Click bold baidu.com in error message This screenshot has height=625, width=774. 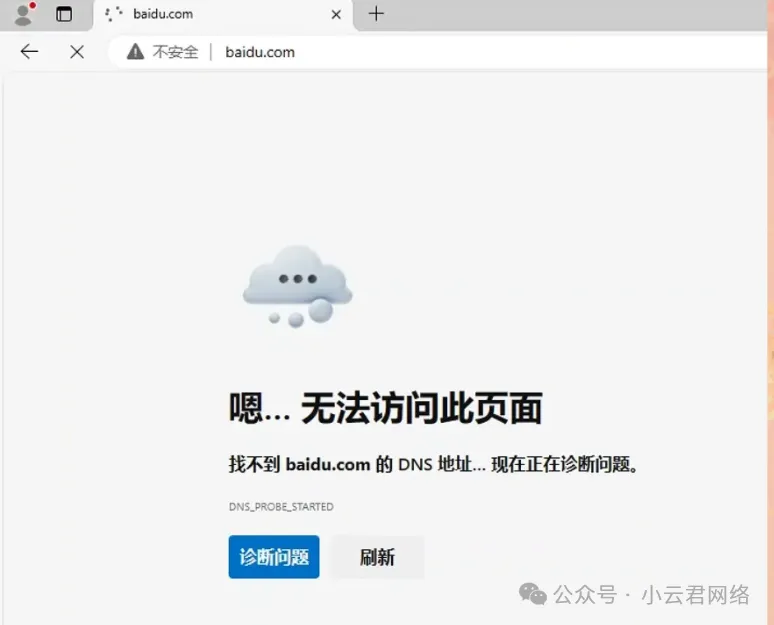(x=329, y=464)
